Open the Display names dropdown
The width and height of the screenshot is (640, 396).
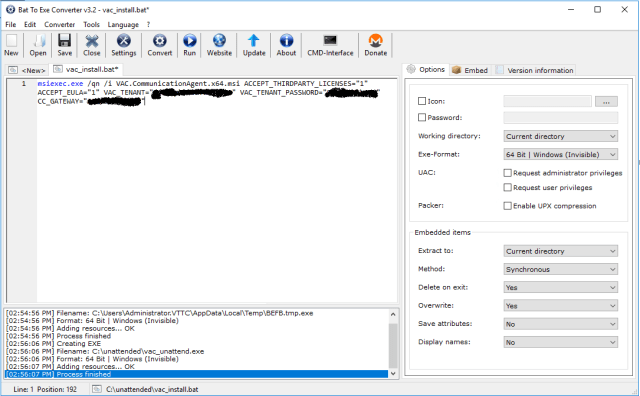(560, 342)
